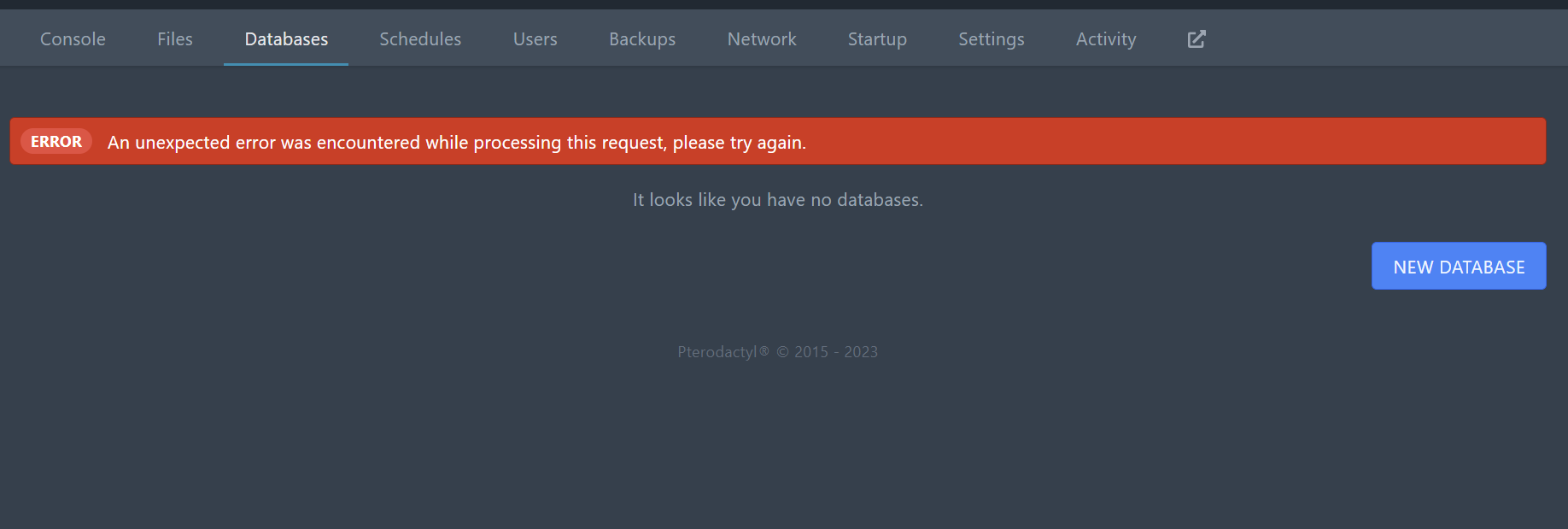Go to the Settings tab

(991, 38)
